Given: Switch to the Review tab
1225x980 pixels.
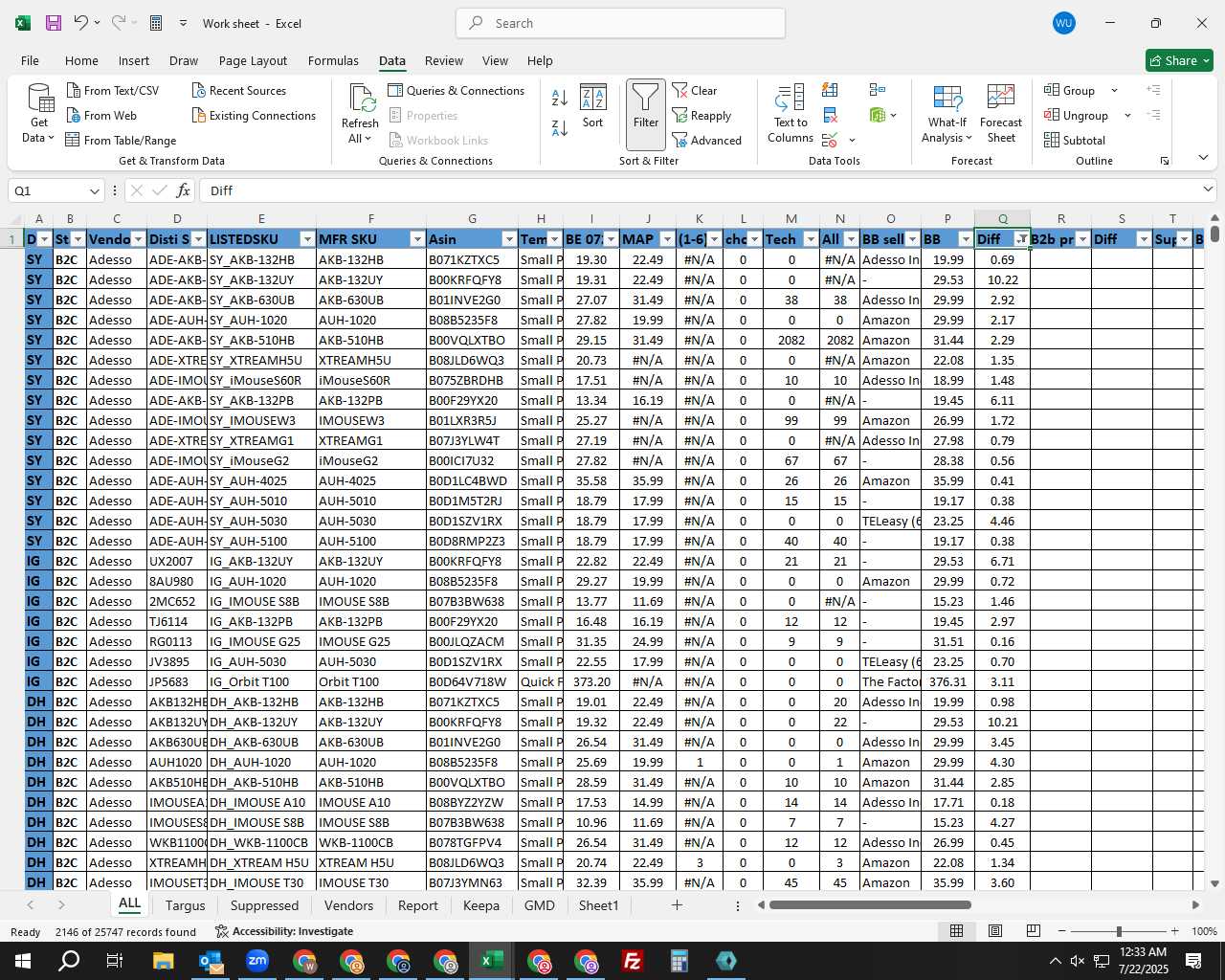Looking at the screenshot, I should pos(444,60).
